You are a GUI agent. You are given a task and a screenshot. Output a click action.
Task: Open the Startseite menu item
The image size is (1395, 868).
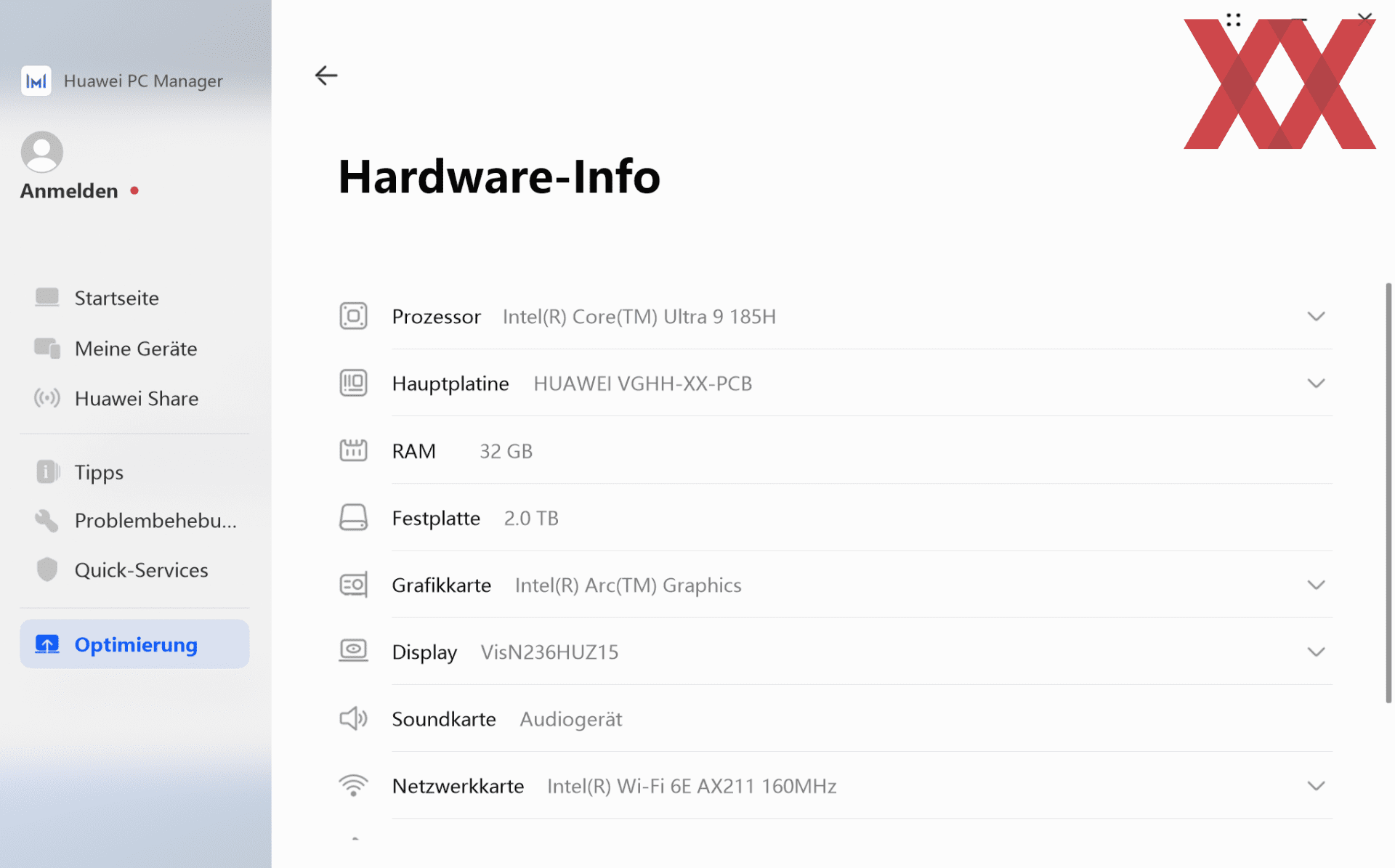point(116,298)
